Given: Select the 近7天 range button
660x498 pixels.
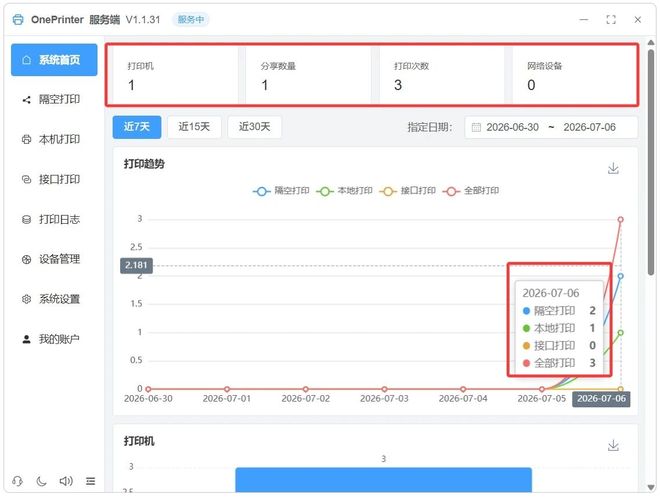Looking at the screenshot, I should 137,127.
